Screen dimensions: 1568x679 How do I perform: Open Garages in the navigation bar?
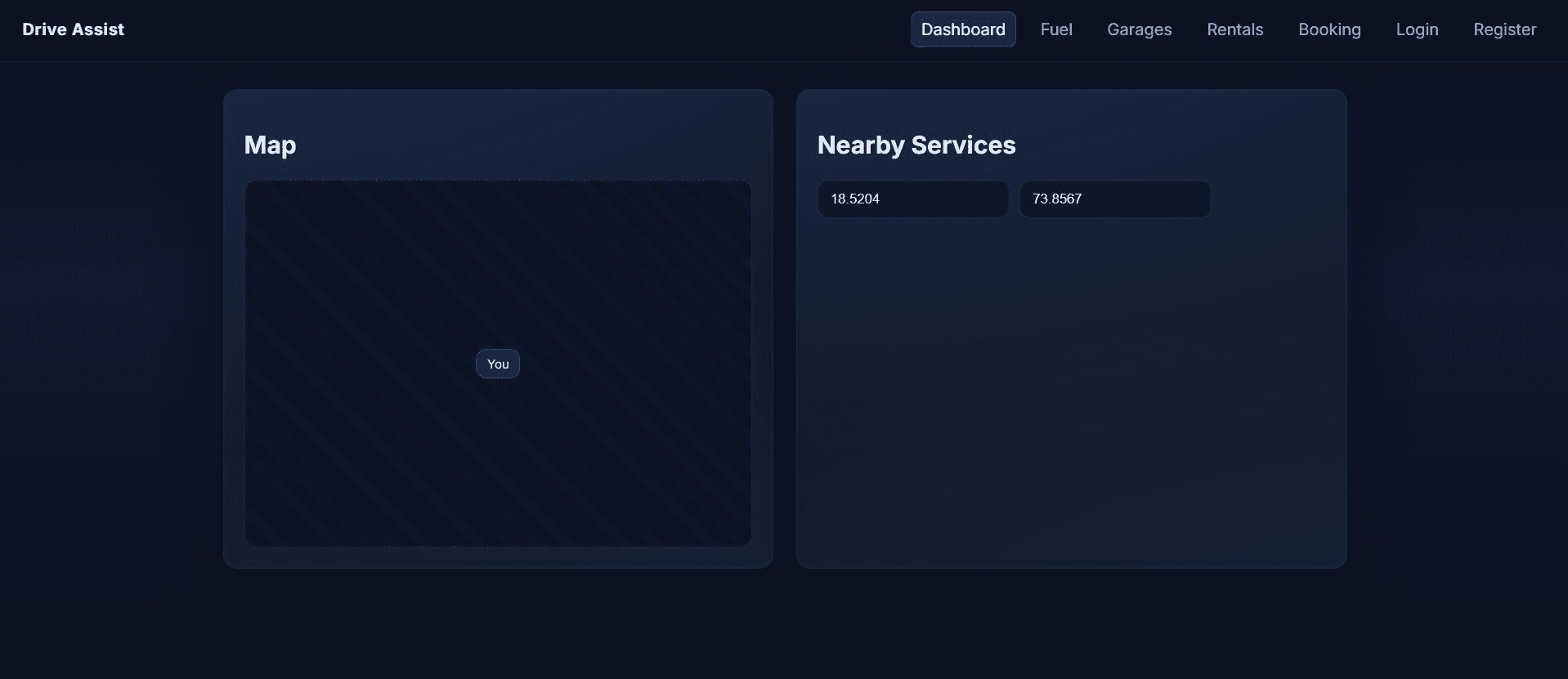[1139, 29]
